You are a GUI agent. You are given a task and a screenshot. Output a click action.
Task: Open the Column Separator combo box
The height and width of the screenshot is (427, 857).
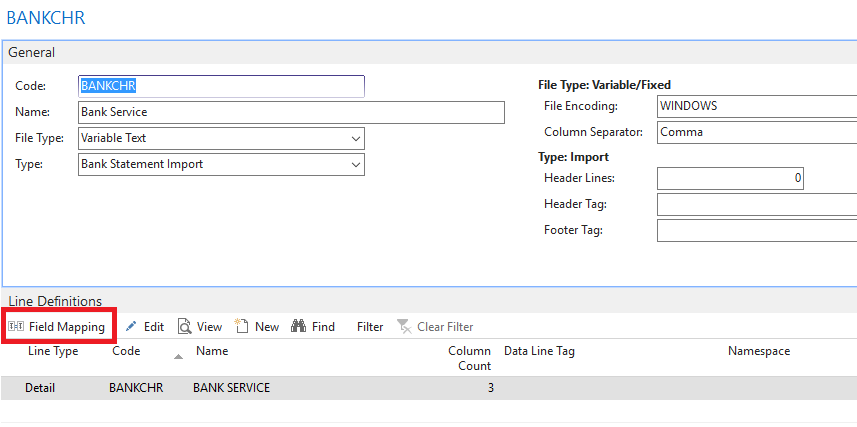(x=757, y=132)
